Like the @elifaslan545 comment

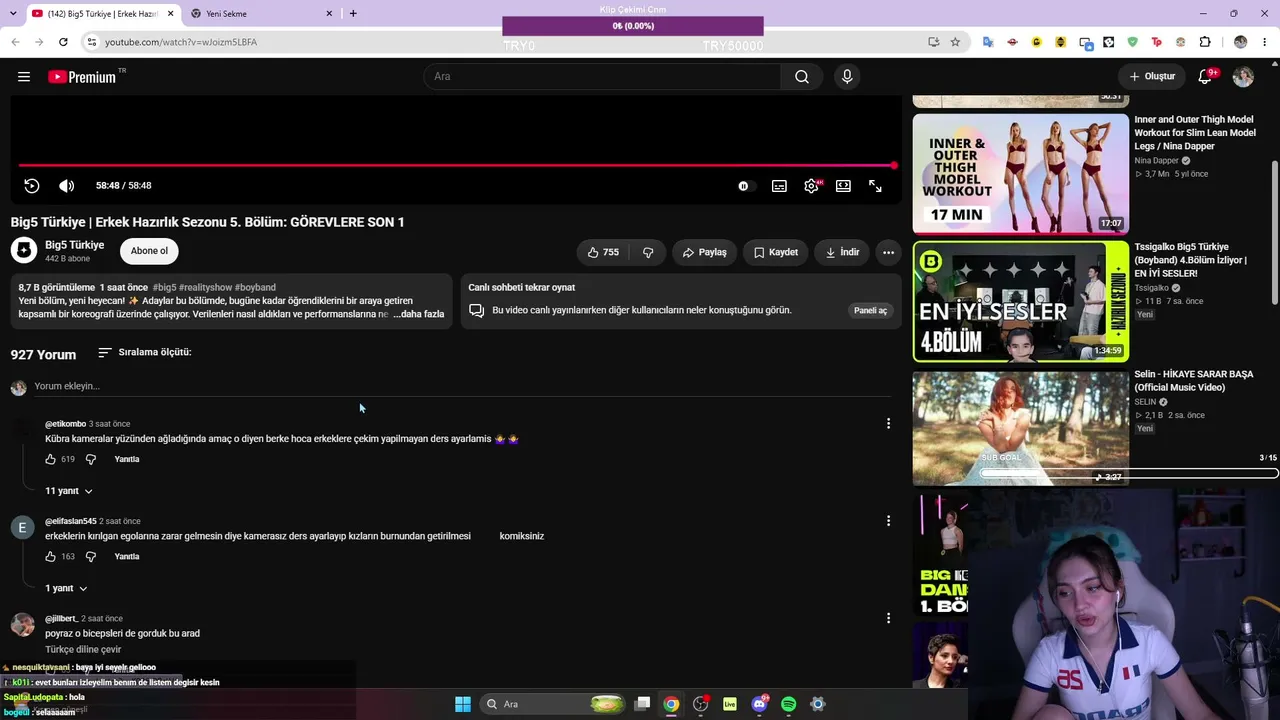[x=51, y=556]
